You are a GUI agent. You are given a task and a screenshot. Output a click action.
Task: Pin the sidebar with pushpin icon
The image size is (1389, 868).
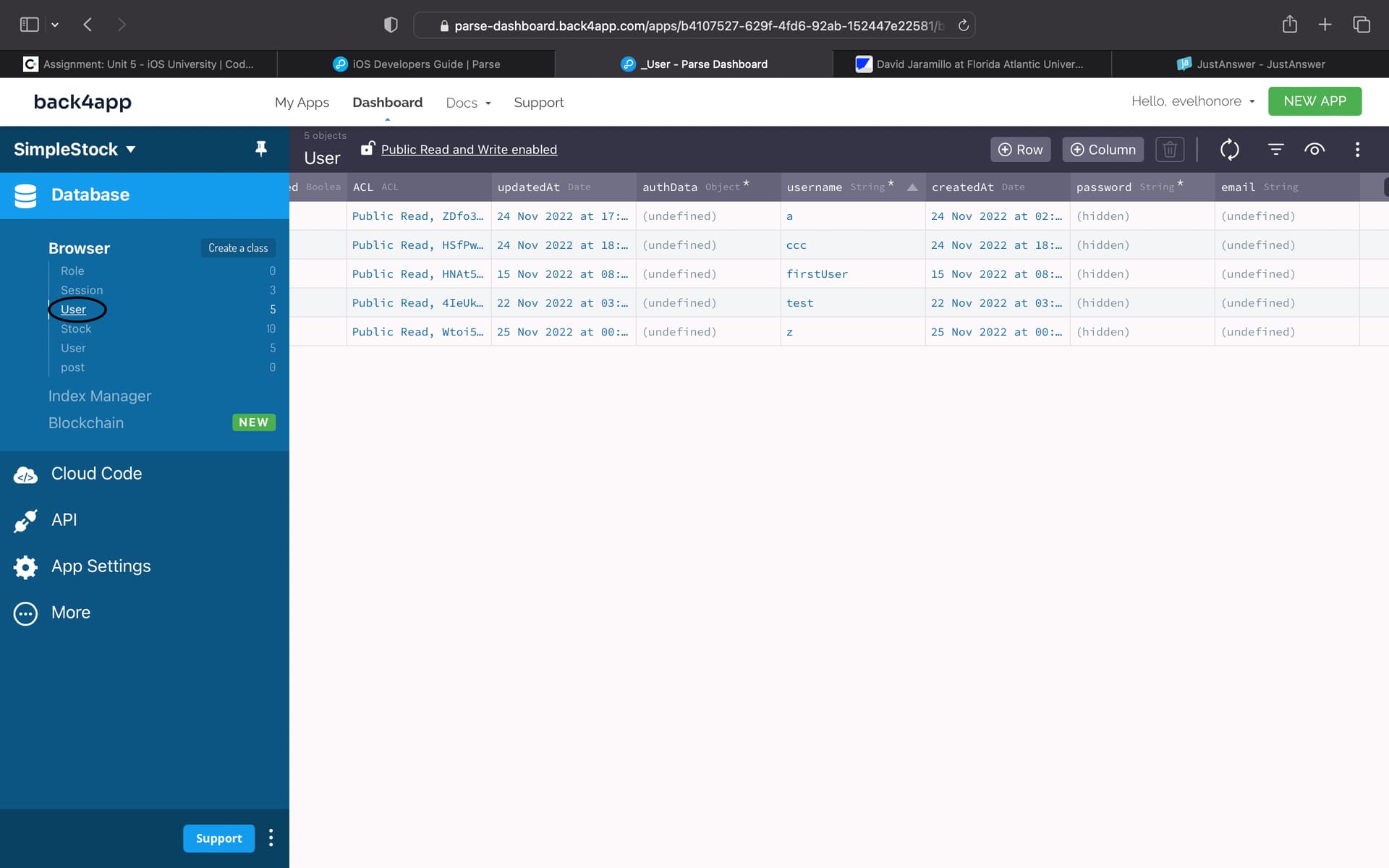click(x=261, y=149)
